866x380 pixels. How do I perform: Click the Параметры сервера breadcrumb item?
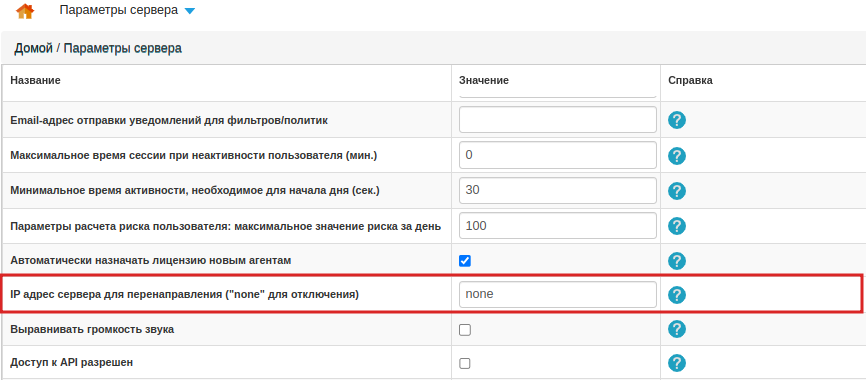123,49
